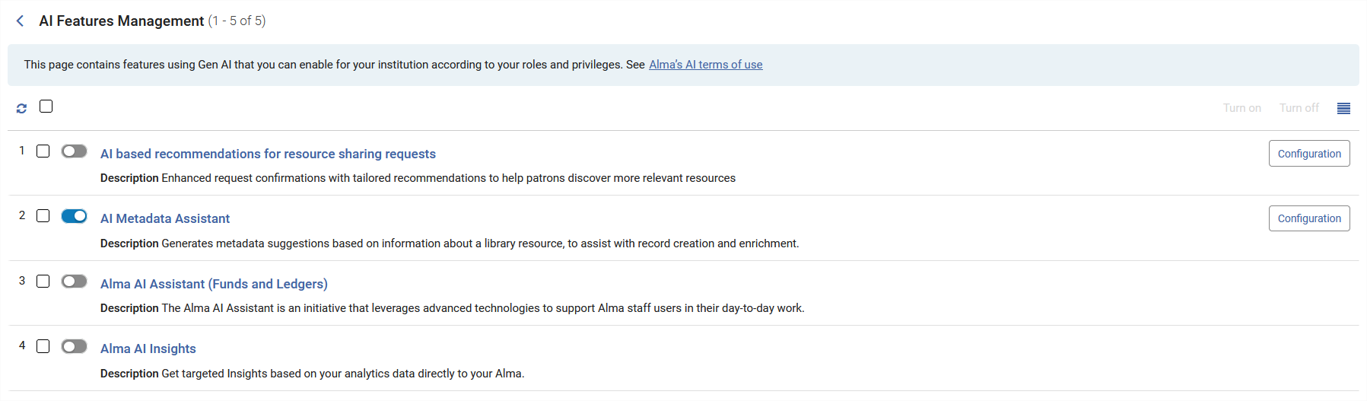
Task: Click the Turn off bulk action
Action: click(1299, 108)
